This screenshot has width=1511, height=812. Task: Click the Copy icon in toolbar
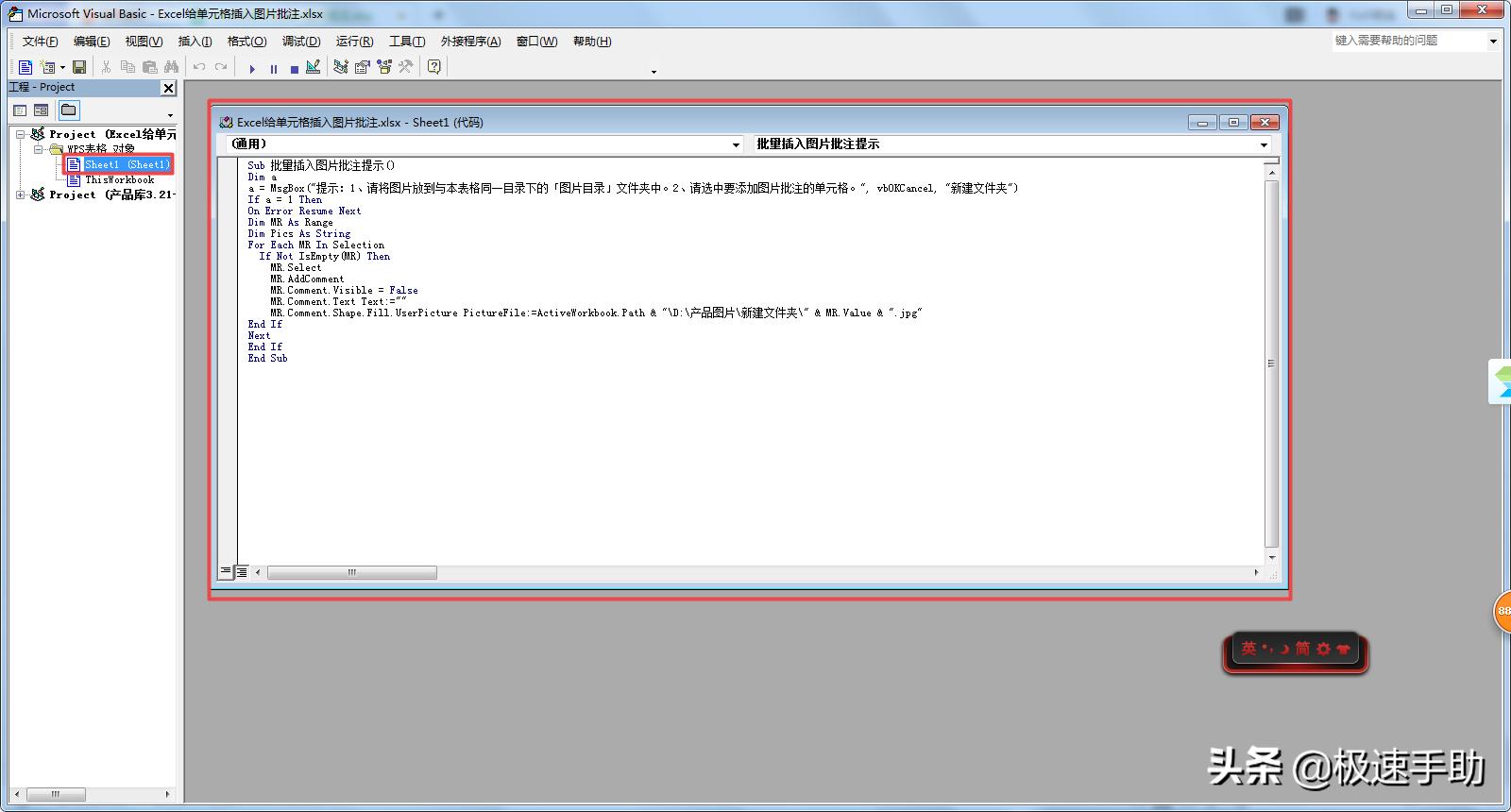[x=127, y=67]
